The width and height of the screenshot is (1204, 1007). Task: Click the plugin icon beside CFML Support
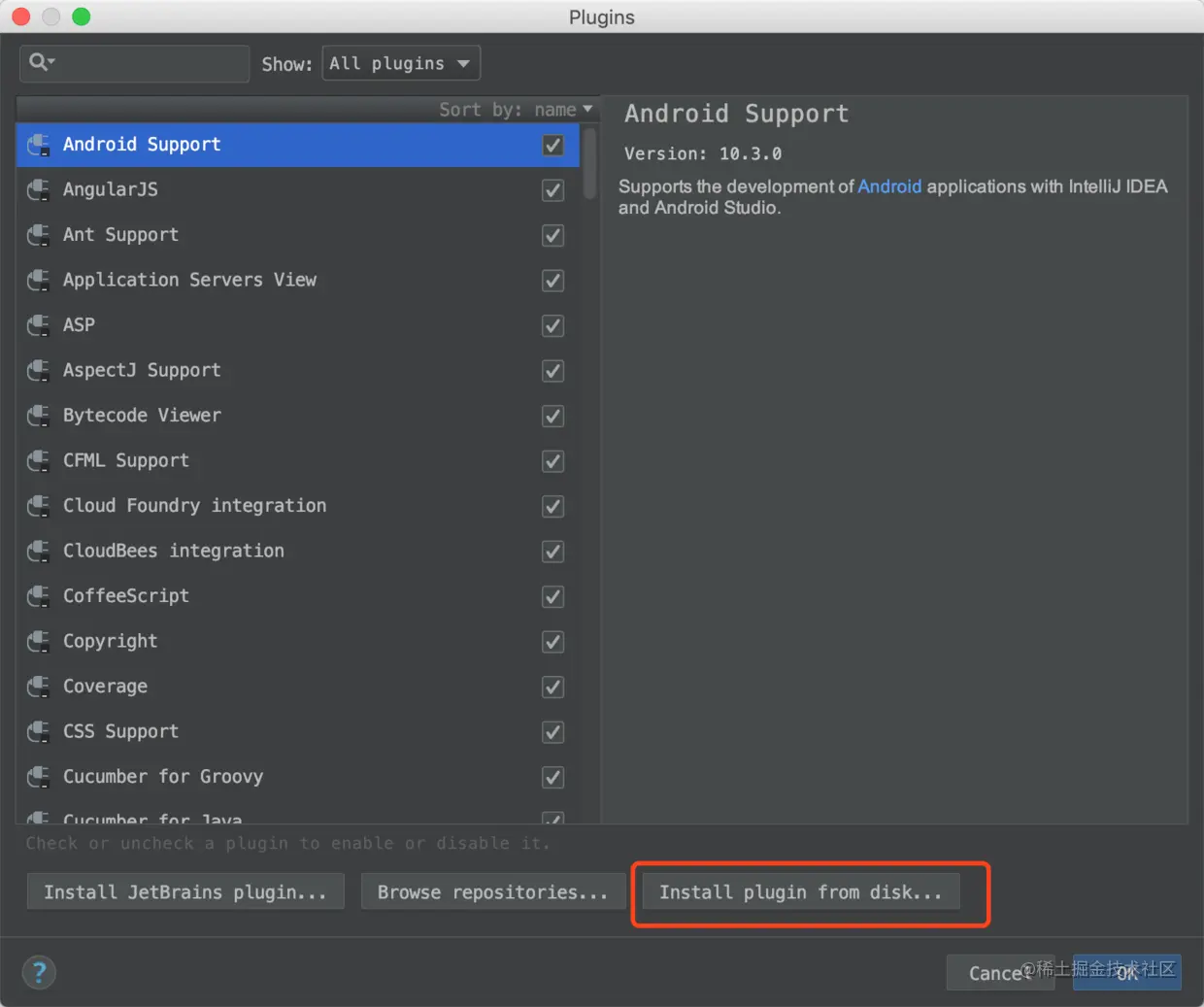39,460
